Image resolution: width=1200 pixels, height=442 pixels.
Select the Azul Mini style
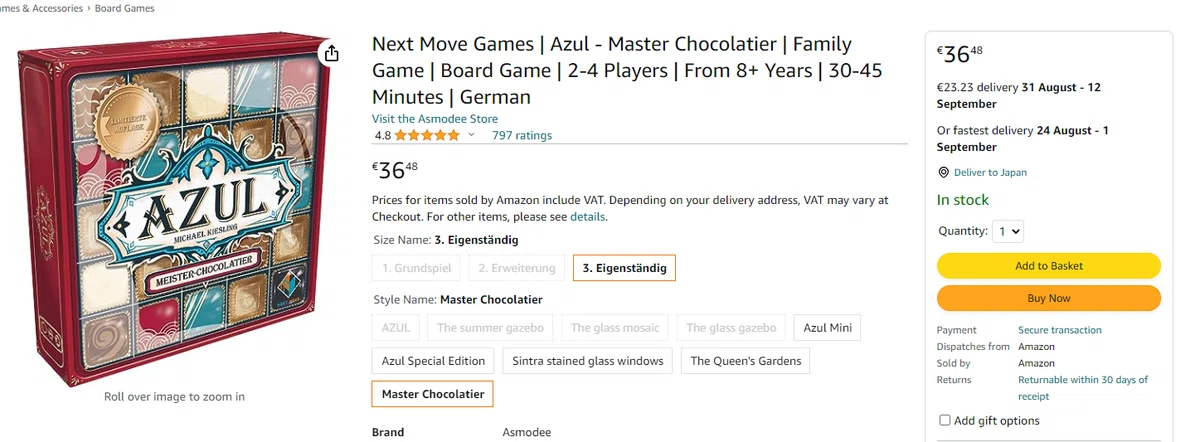click(826, 327)
